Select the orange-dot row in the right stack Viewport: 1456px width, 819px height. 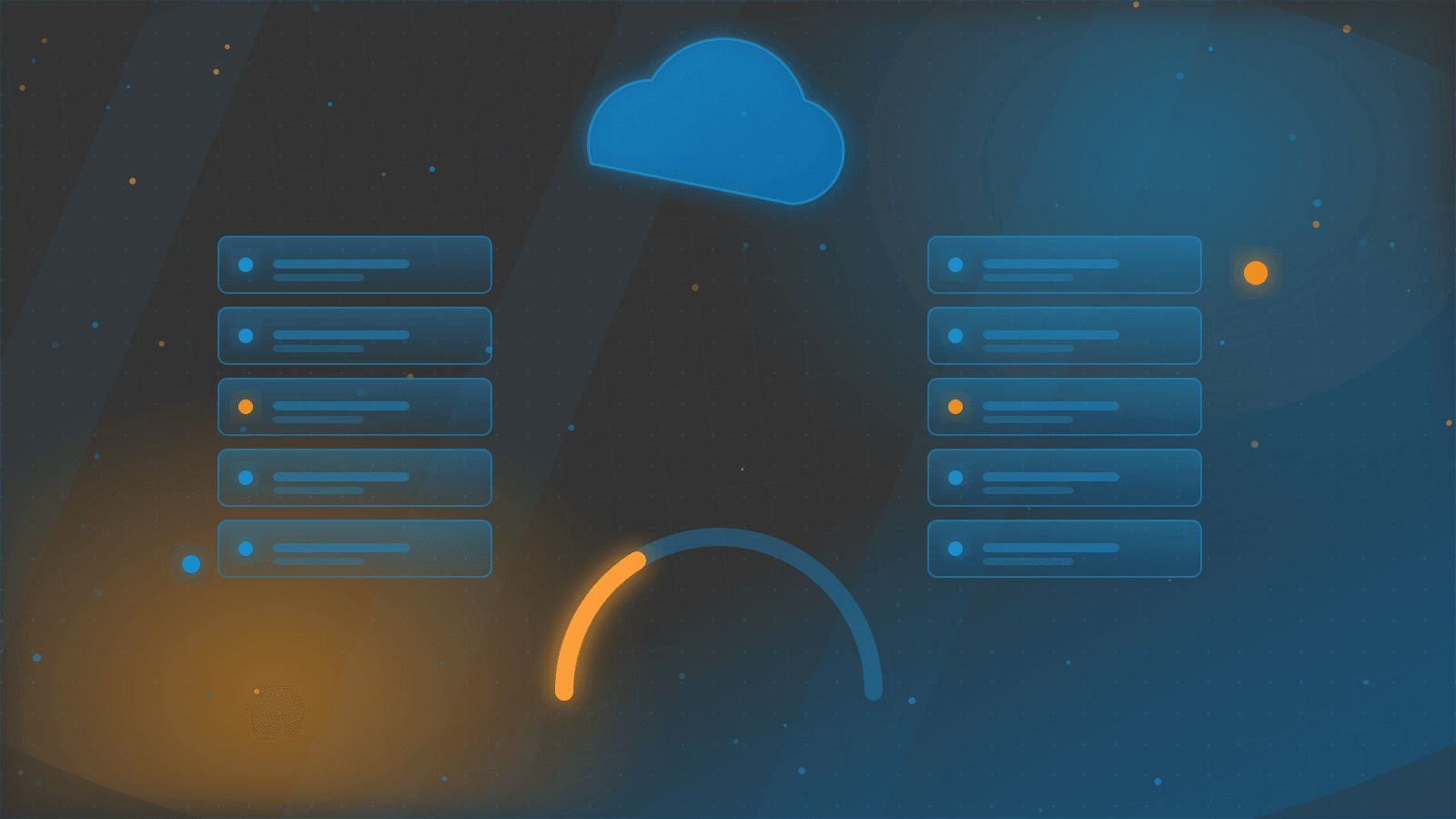tap(1065, 407)
